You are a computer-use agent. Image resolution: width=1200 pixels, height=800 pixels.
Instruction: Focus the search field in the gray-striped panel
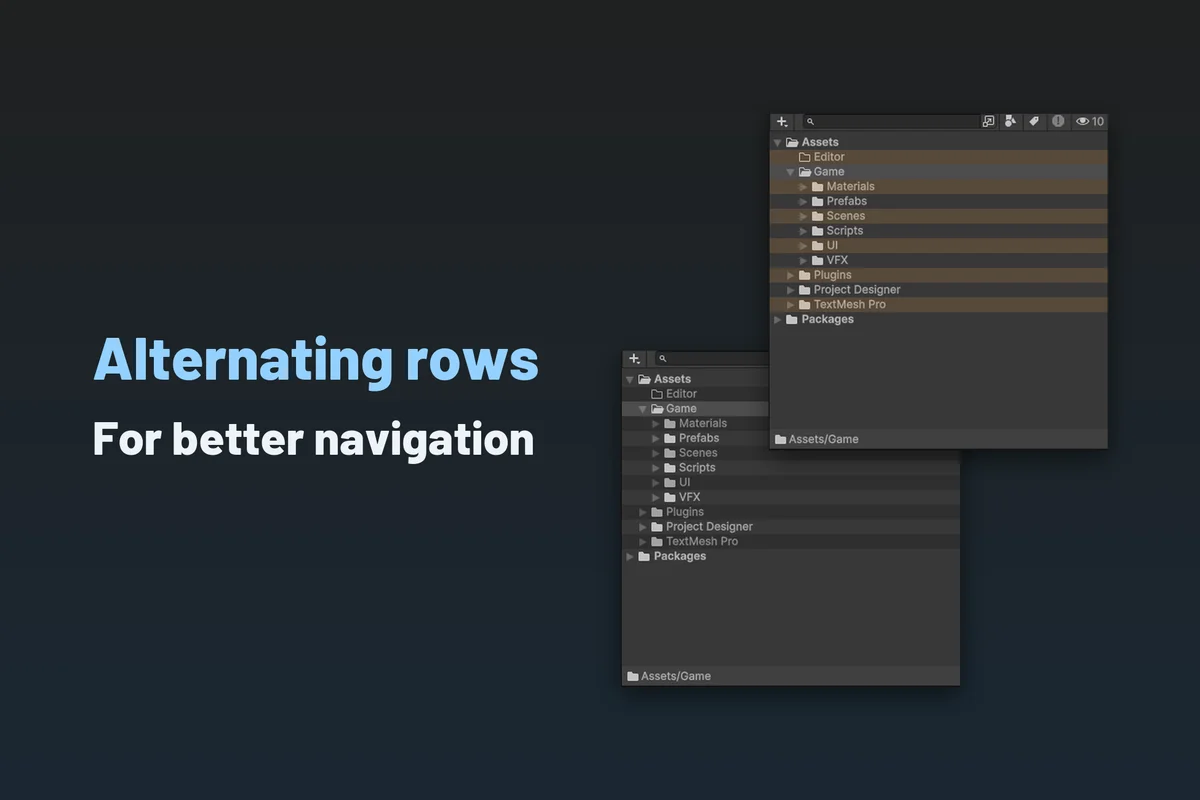coord(712,359)
